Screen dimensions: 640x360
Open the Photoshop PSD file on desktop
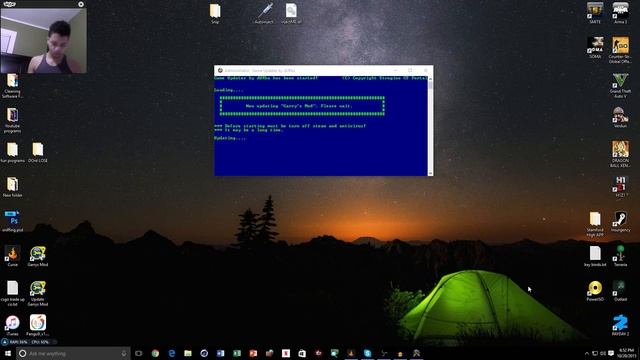pos(12,221)
